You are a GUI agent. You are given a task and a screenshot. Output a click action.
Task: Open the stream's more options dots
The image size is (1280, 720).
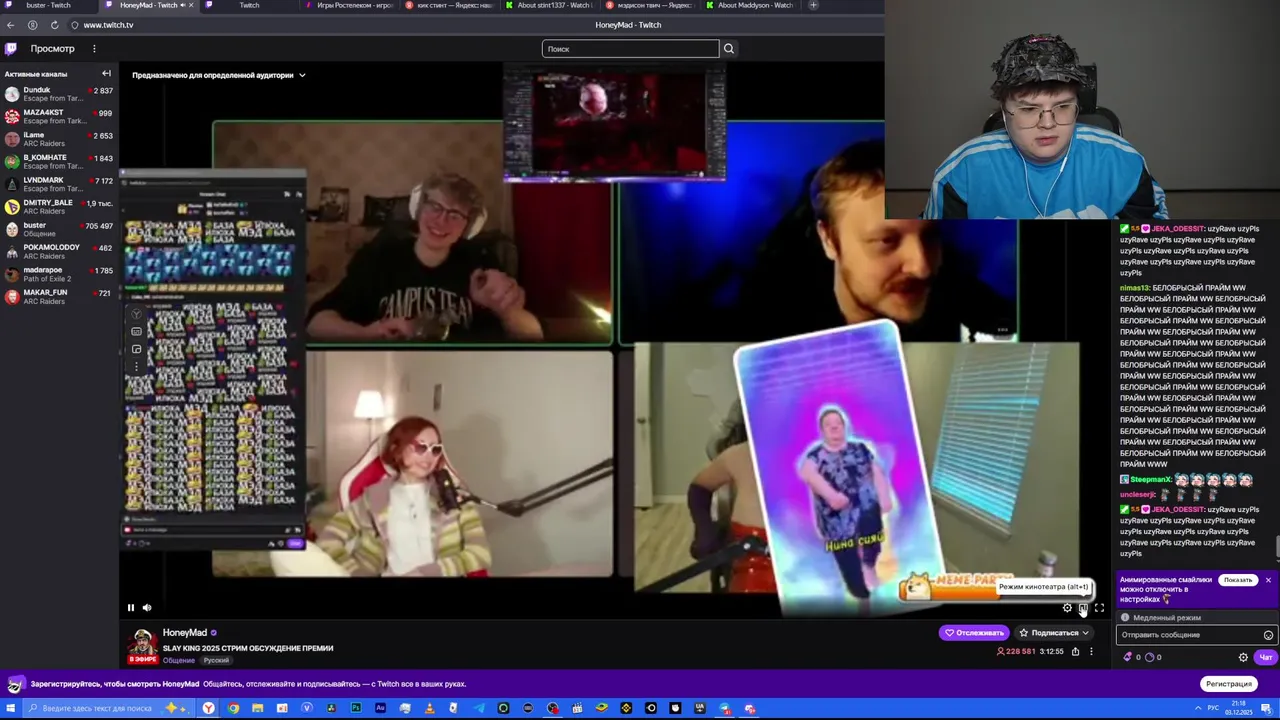click(x=1091, y=651)
